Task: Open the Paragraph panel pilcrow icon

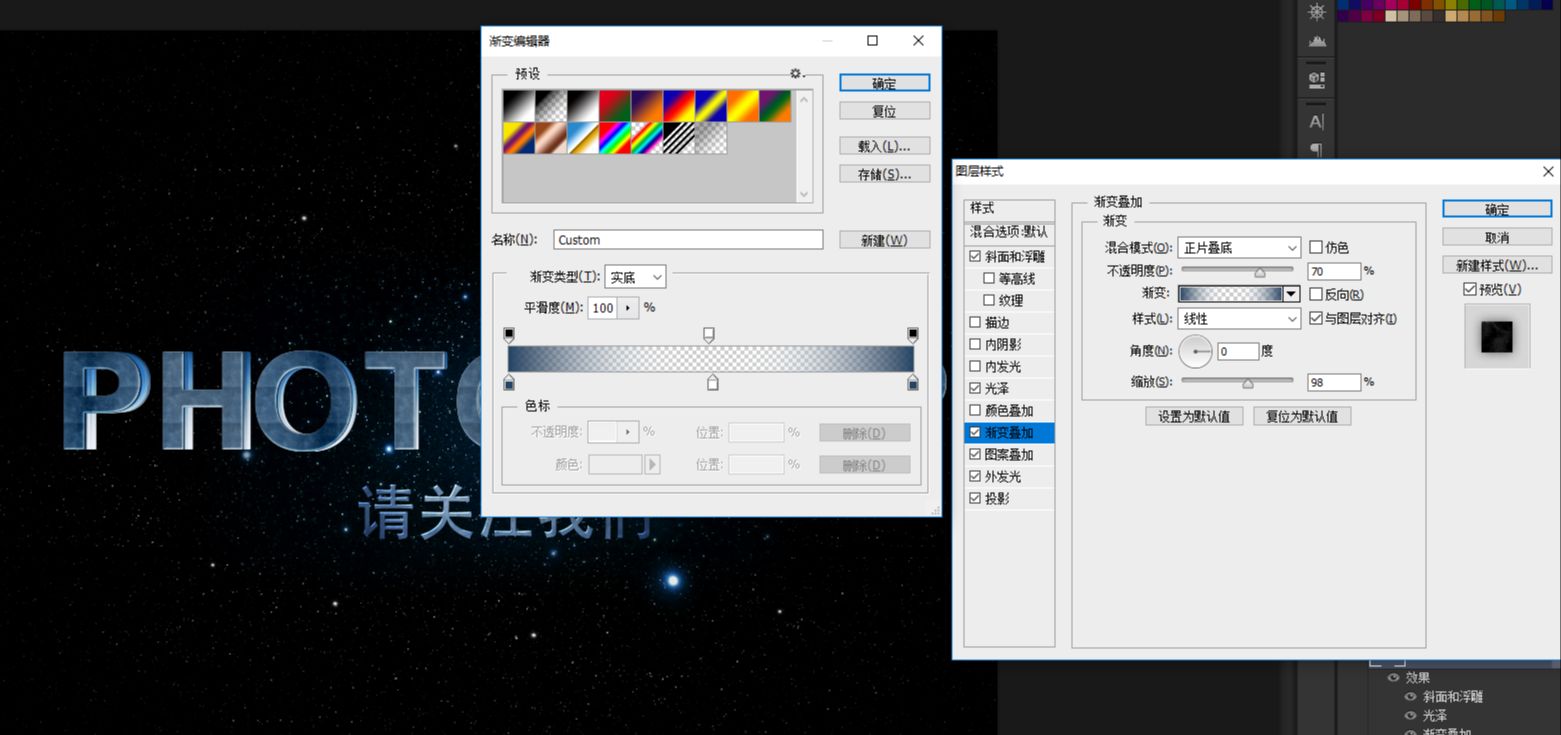Action: tap(1317, 149)
